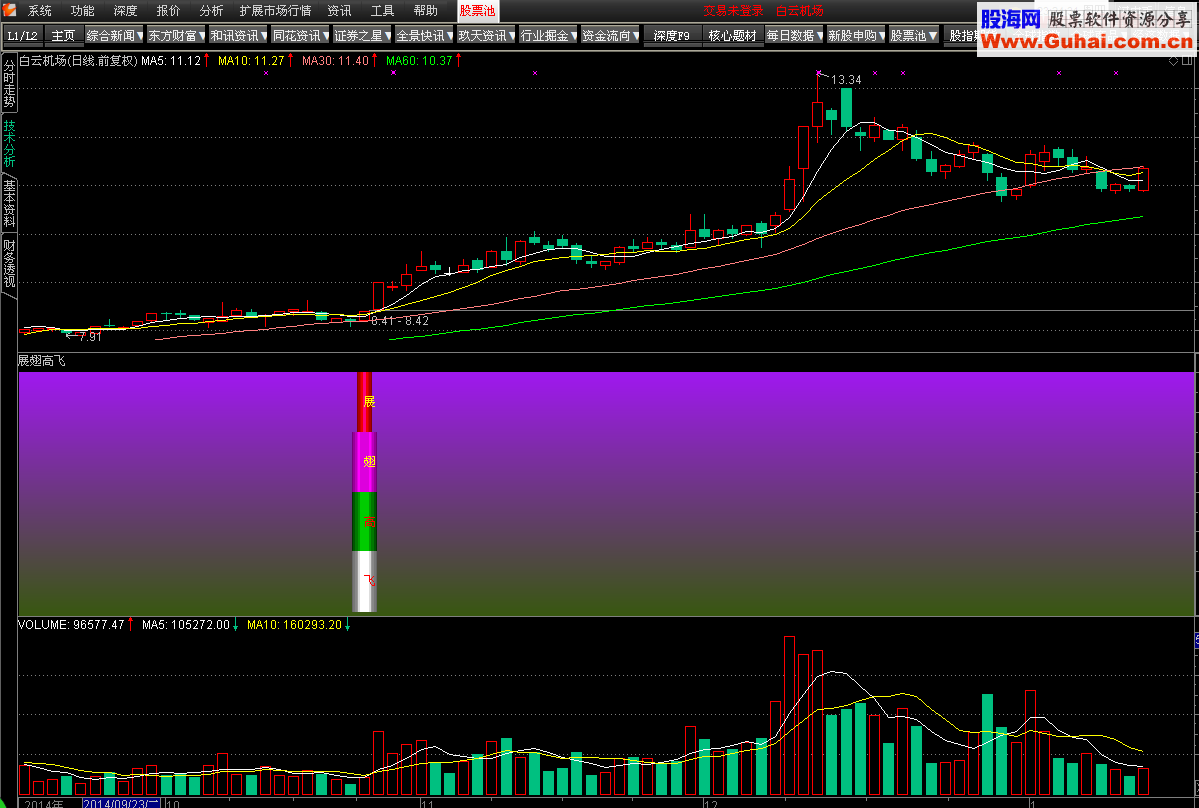Select the highlighted 股票池 menu tab

click(477, 11)
